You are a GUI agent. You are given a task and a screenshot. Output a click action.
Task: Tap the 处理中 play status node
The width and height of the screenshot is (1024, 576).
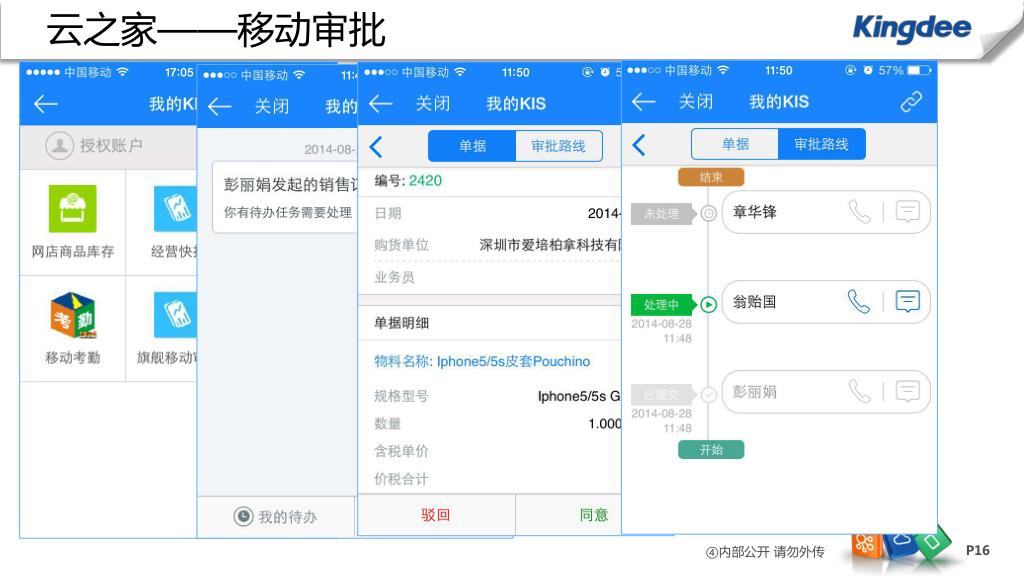coord(709,304)
